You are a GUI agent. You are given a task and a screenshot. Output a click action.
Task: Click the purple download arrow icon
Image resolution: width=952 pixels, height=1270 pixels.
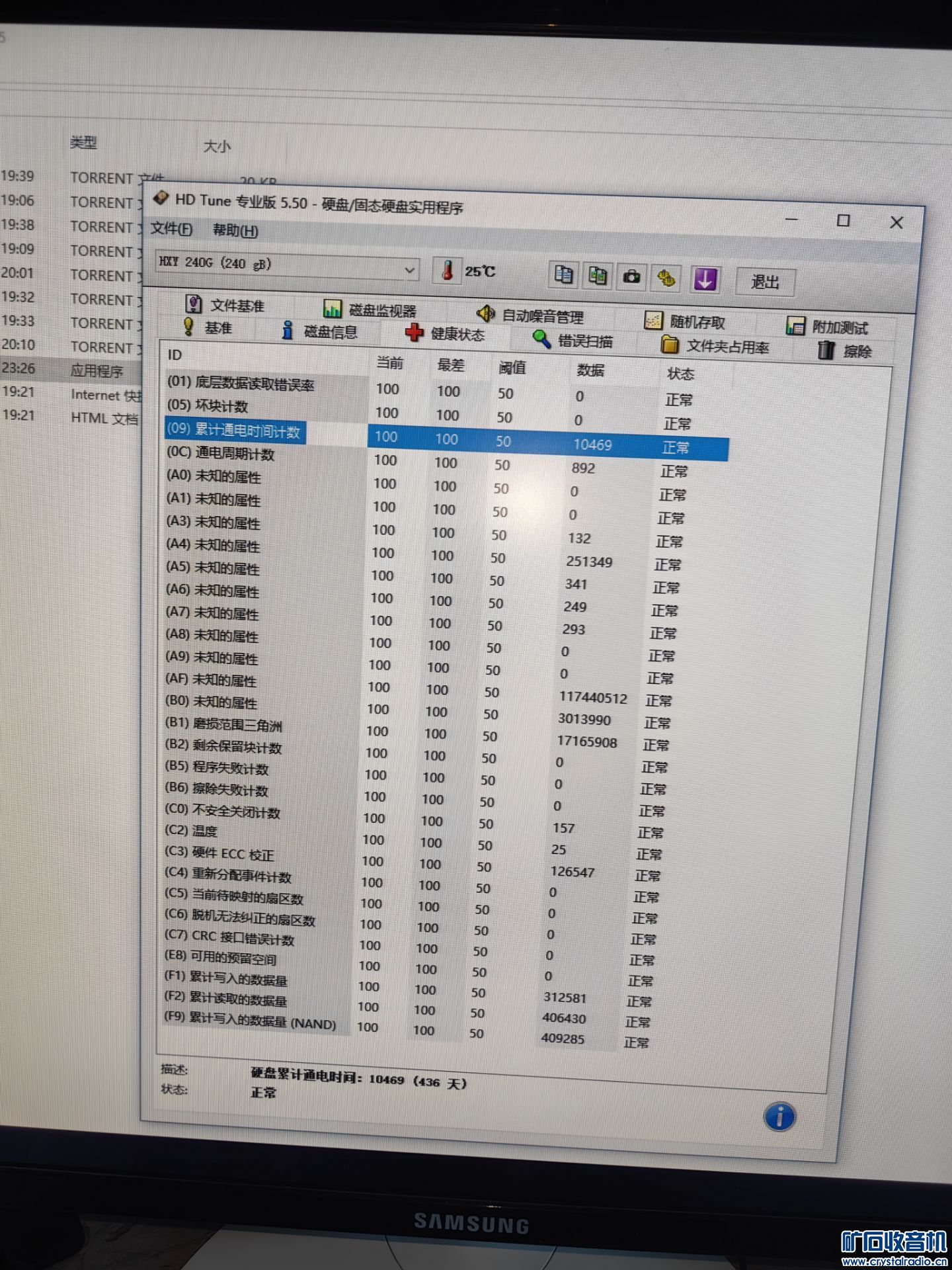coord(705,279)
